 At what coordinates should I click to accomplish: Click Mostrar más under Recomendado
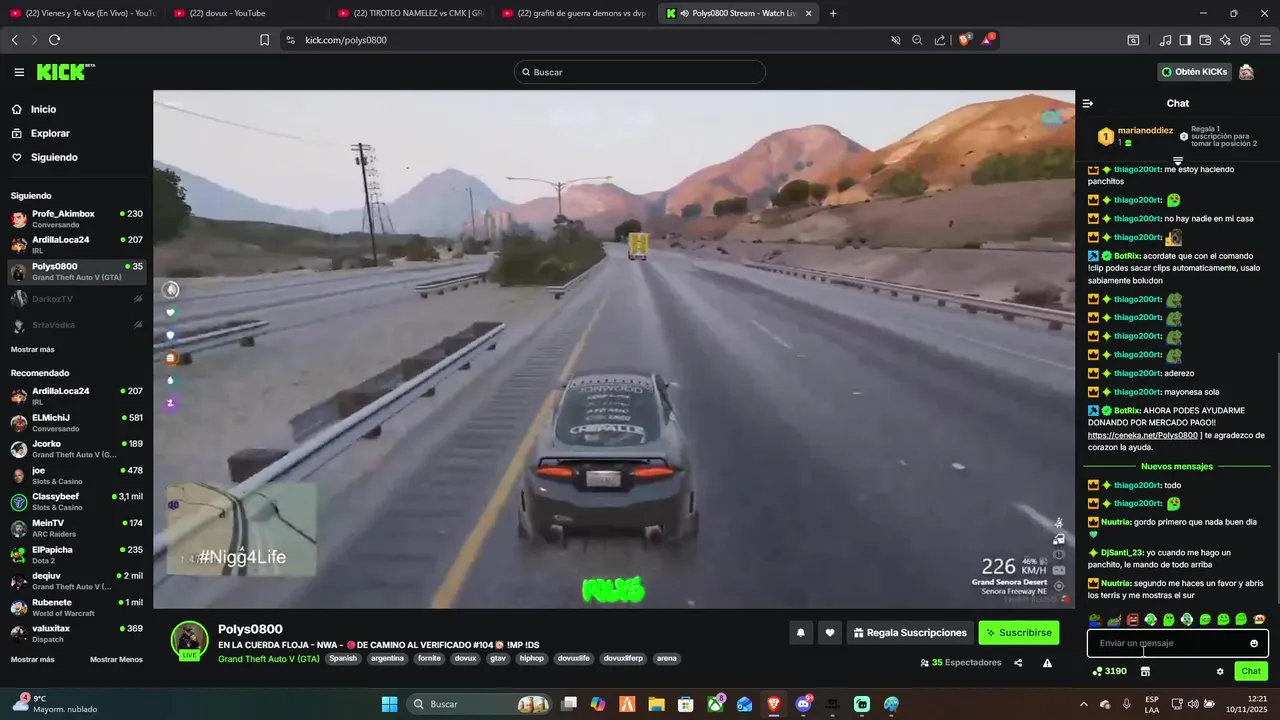[x=33, y=659]
